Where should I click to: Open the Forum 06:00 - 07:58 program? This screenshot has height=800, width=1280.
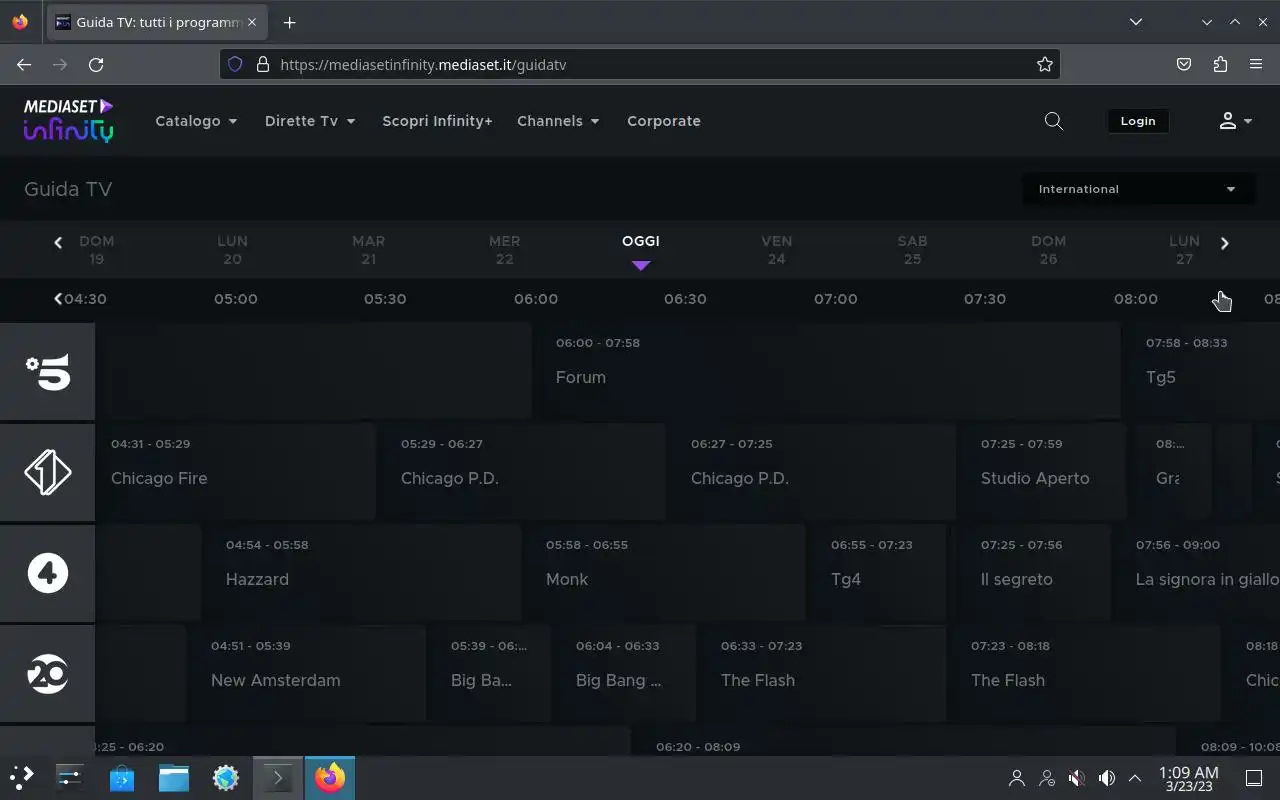[830, 370]
